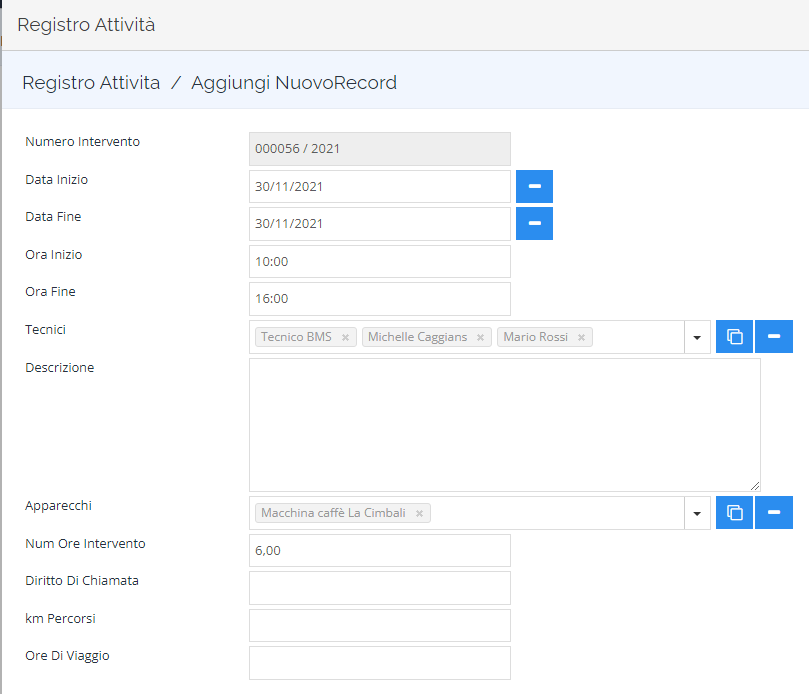This screenshot has height=694, width=809.
Task: Open the Apparecchi dropdown arrow
Action: (x=697, y=513)
